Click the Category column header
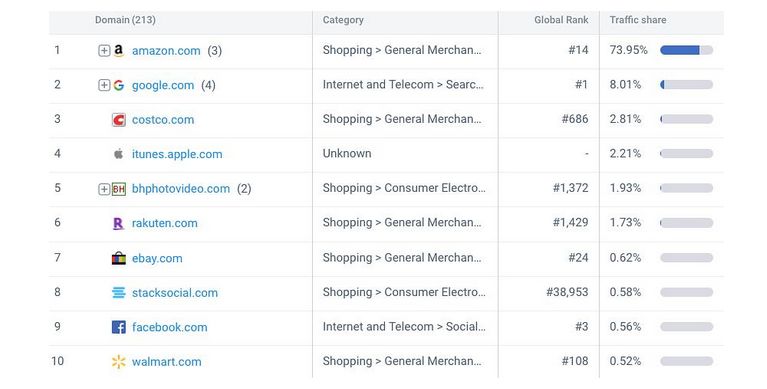This screenshot has width=767, height=389. (x=343, y=20)
